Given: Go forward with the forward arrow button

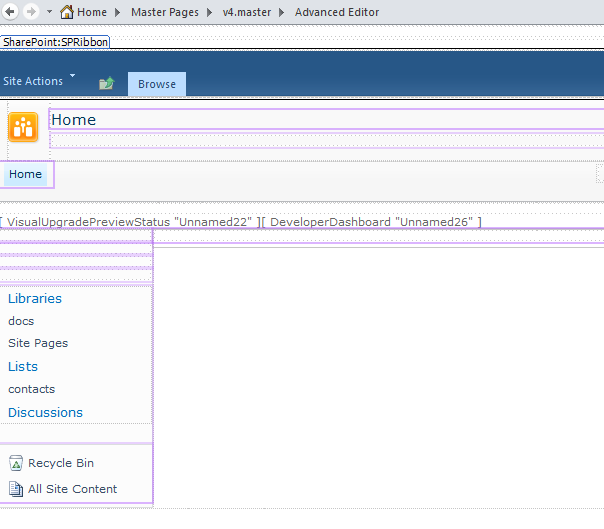Looking at the screenshot, I should coord(31,12).
